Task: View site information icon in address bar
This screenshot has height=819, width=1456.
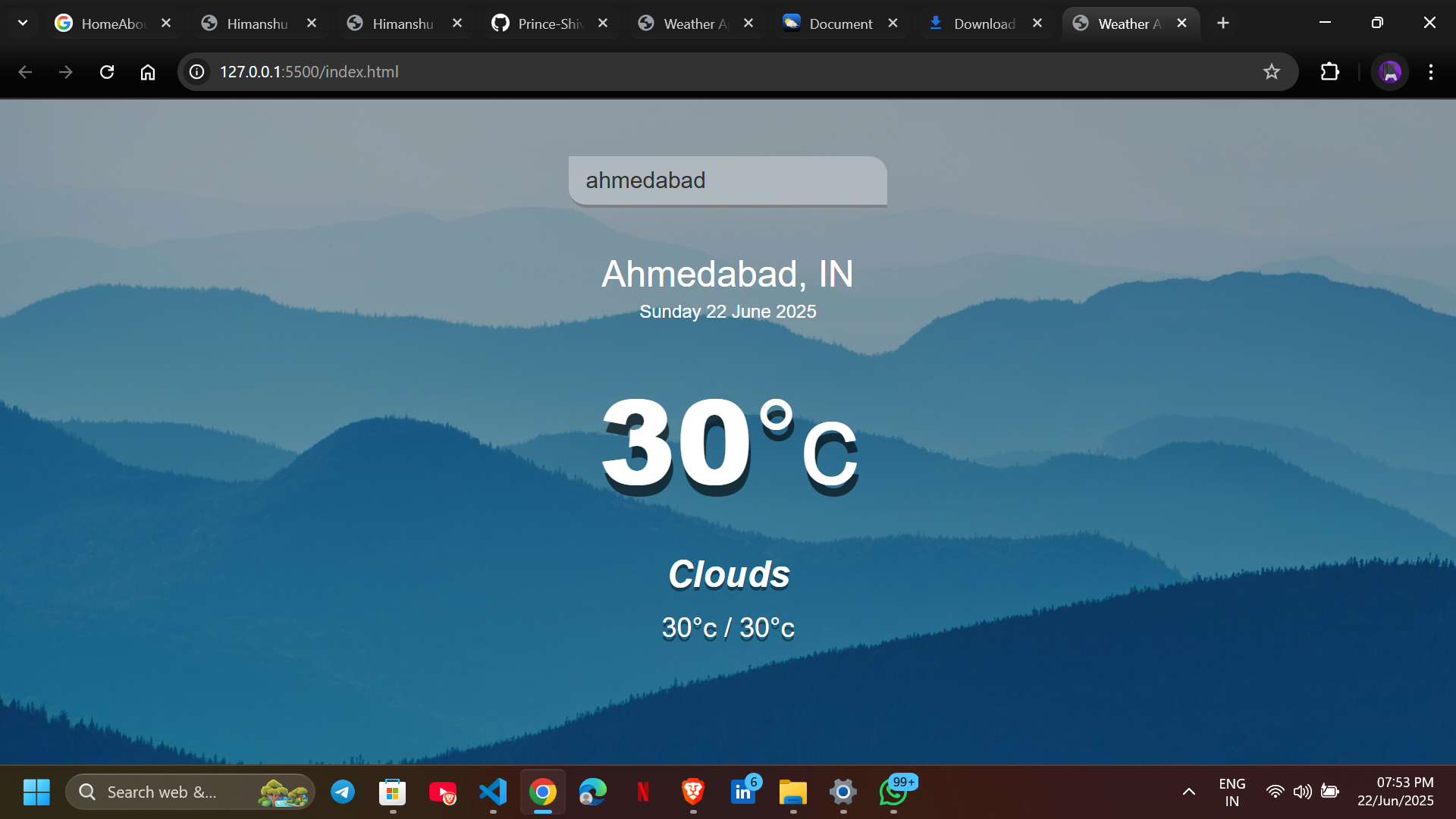Action: [x=197, y=72]
